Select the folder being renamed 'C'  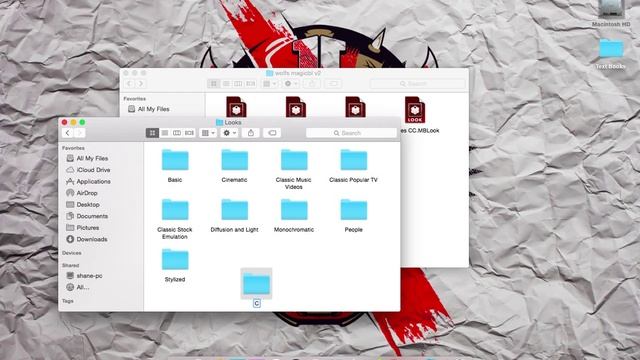pyautogui.click(x=256, y=284)
